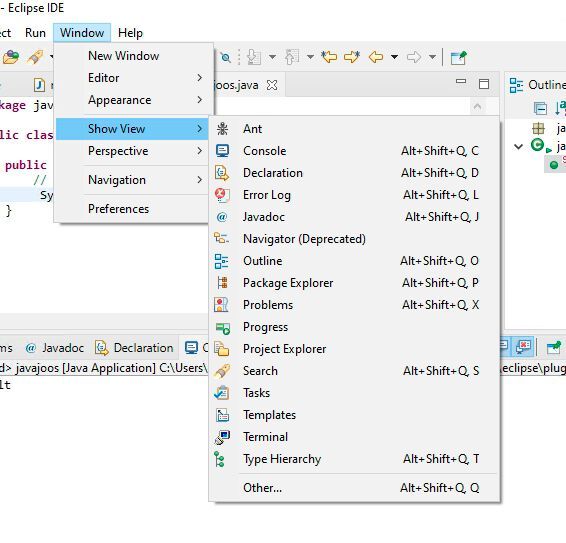Open Previous Annotation dropdown arrow

pyautogui.click(x=310, y=57)
